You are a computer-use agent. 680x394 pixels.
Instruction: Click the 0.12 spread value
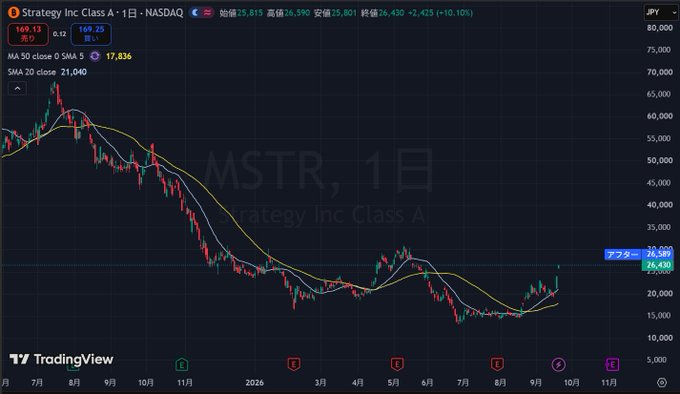[59, 34]
